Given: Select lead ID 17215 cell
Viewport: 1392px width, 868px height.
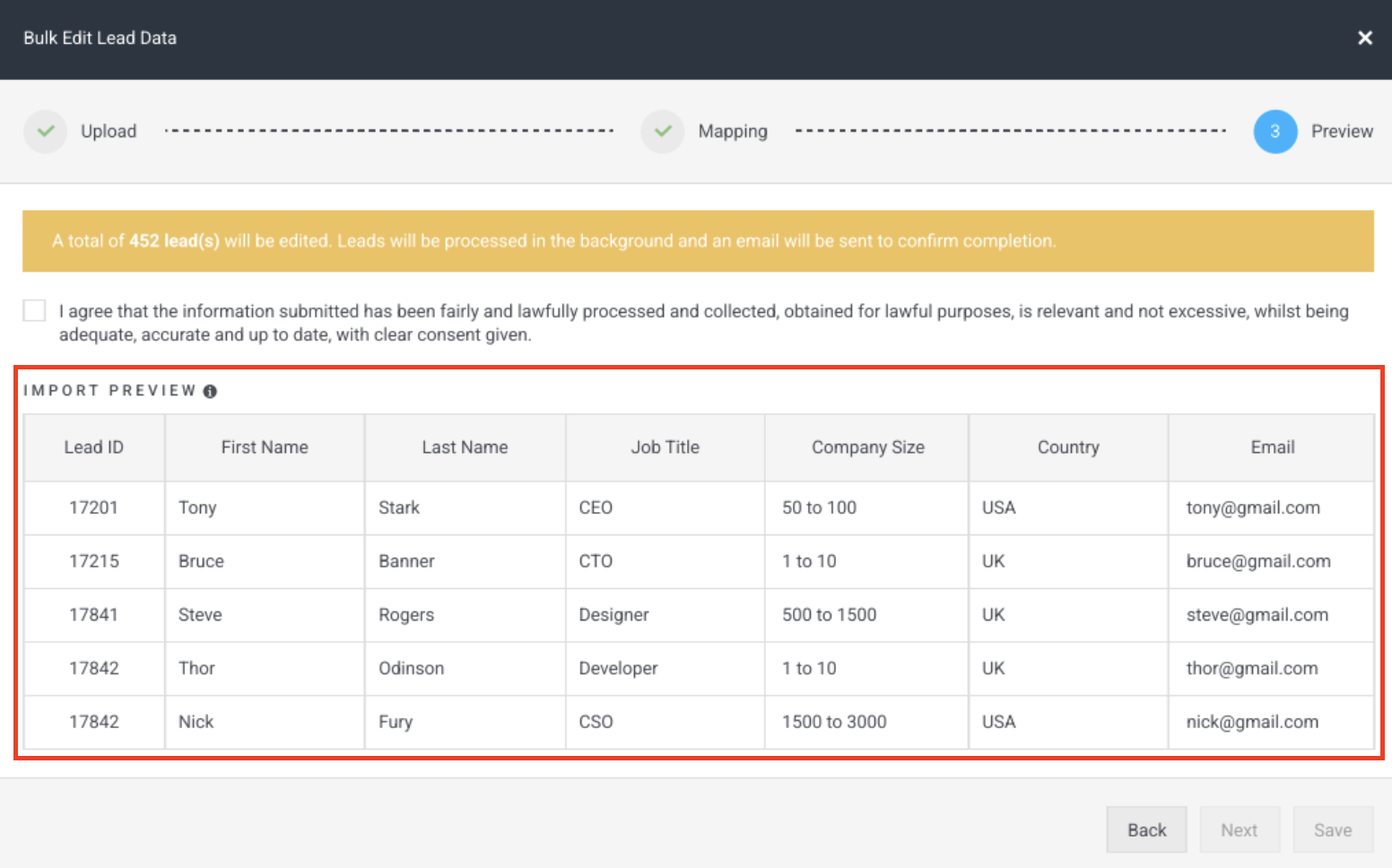Looking at the screenshot, I should pos(94,561).
